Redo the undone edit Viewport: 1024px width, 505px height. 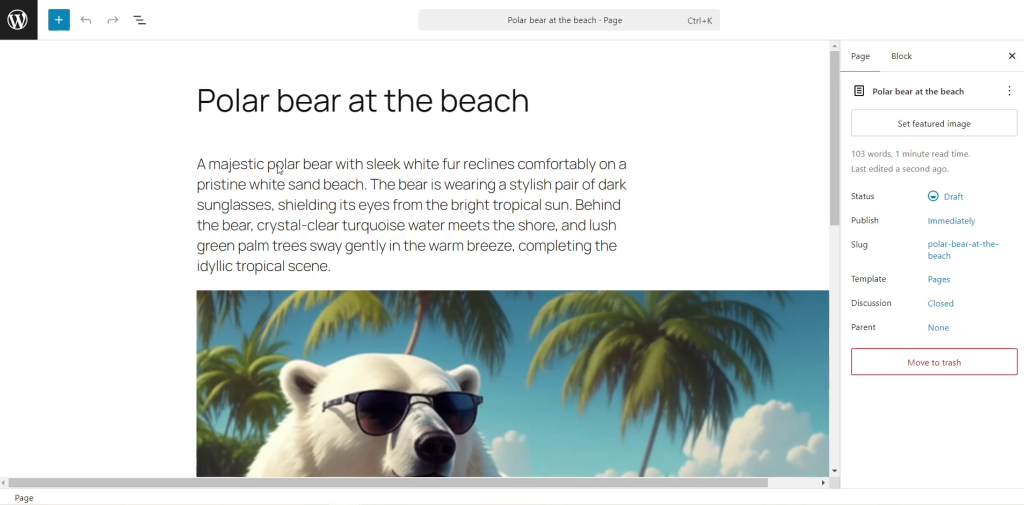[112, 20]
